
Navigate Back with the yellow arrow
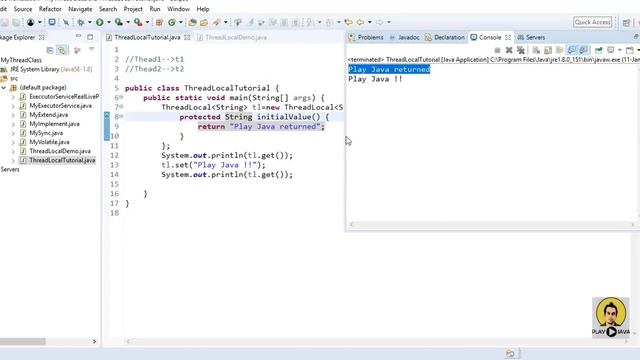[360, 22]
